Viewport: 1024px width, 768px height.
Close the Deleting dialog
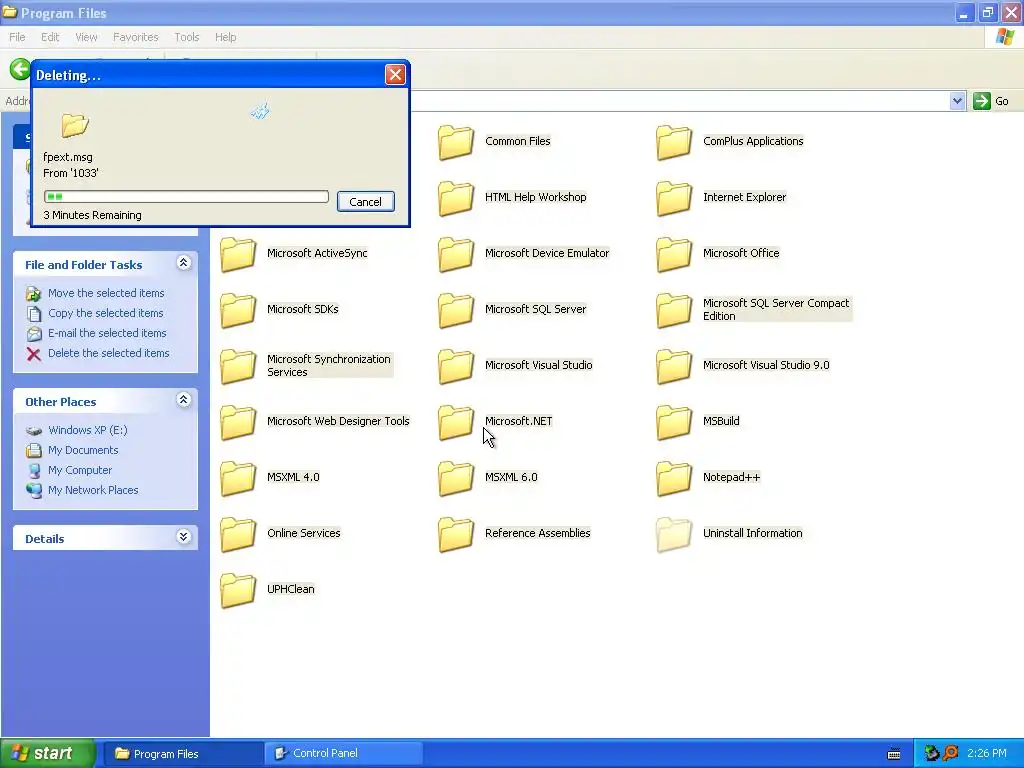pos(395,74)
